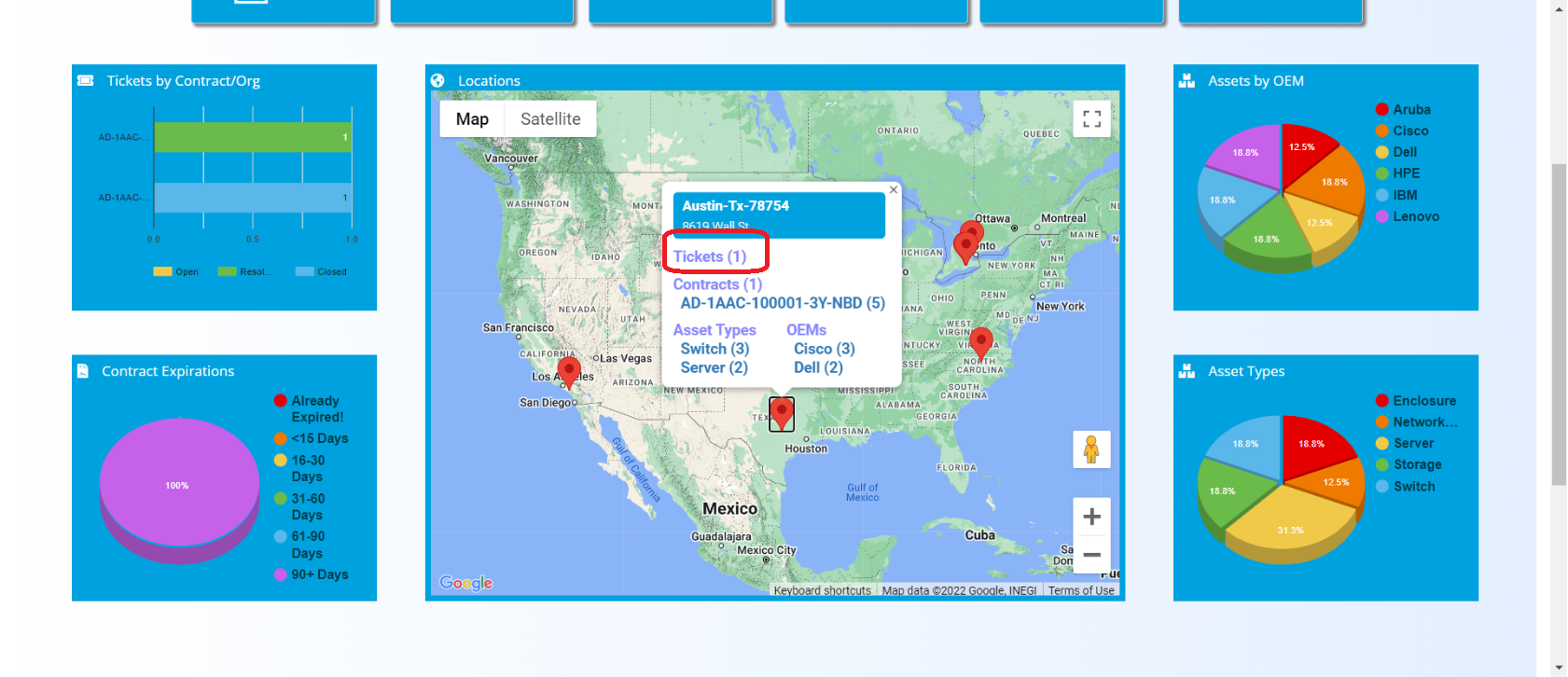Click the scroll down arrow of page scrollbar
Screen dimensions: 1568x677
tap(1559, 668)
